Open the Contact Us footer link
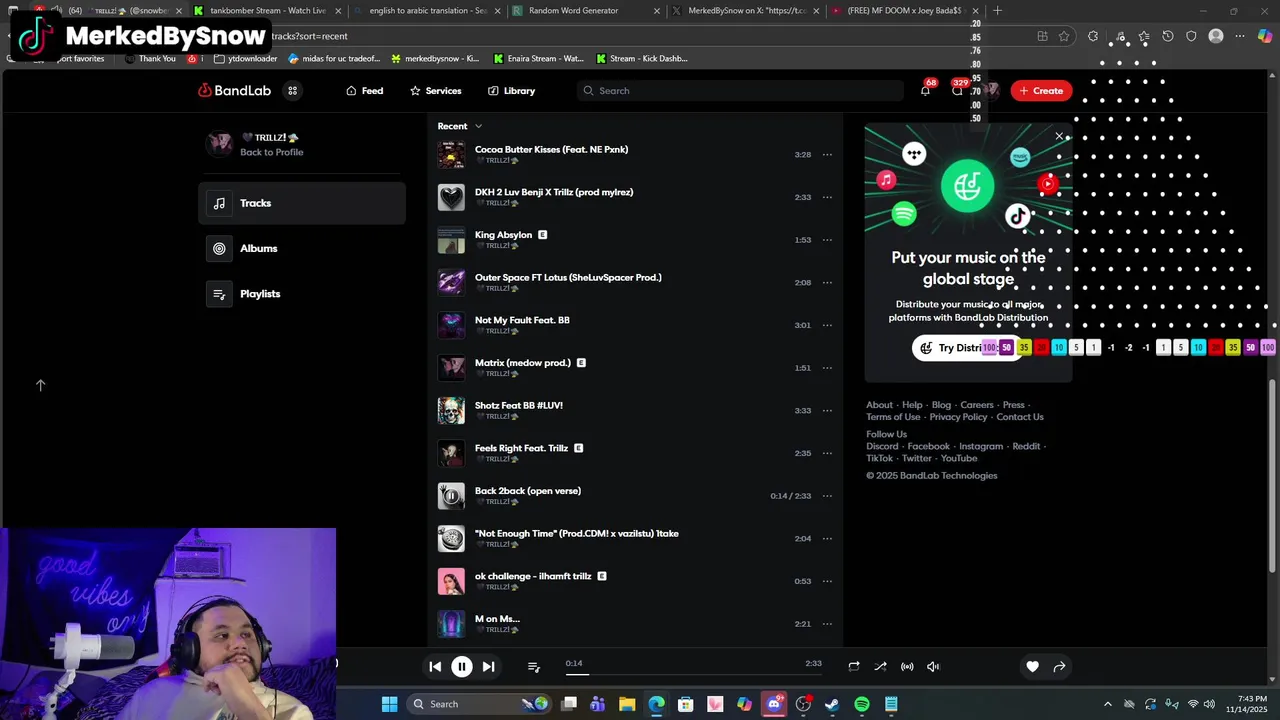Image resolution: width=1280 pixels, height=720 pixels. [x=1020, y=417]
